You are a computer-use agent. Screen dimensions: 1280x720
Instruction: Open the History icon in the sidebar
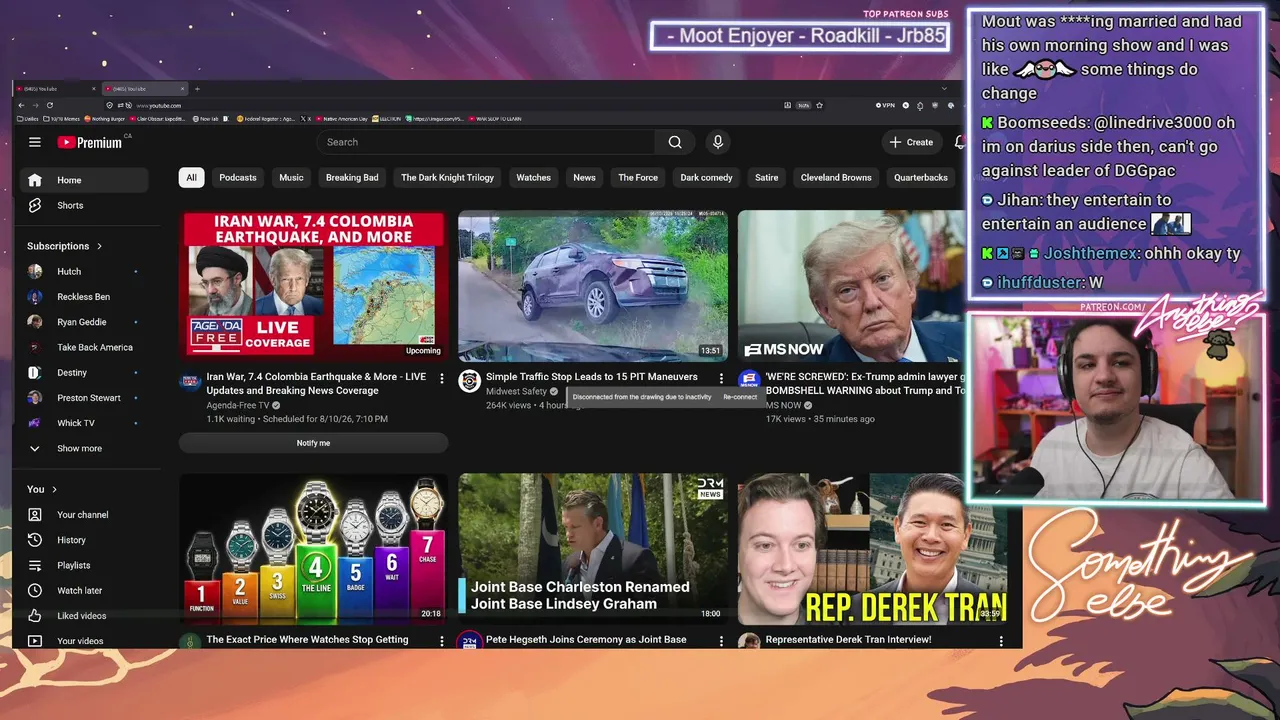tap(35, 540)
